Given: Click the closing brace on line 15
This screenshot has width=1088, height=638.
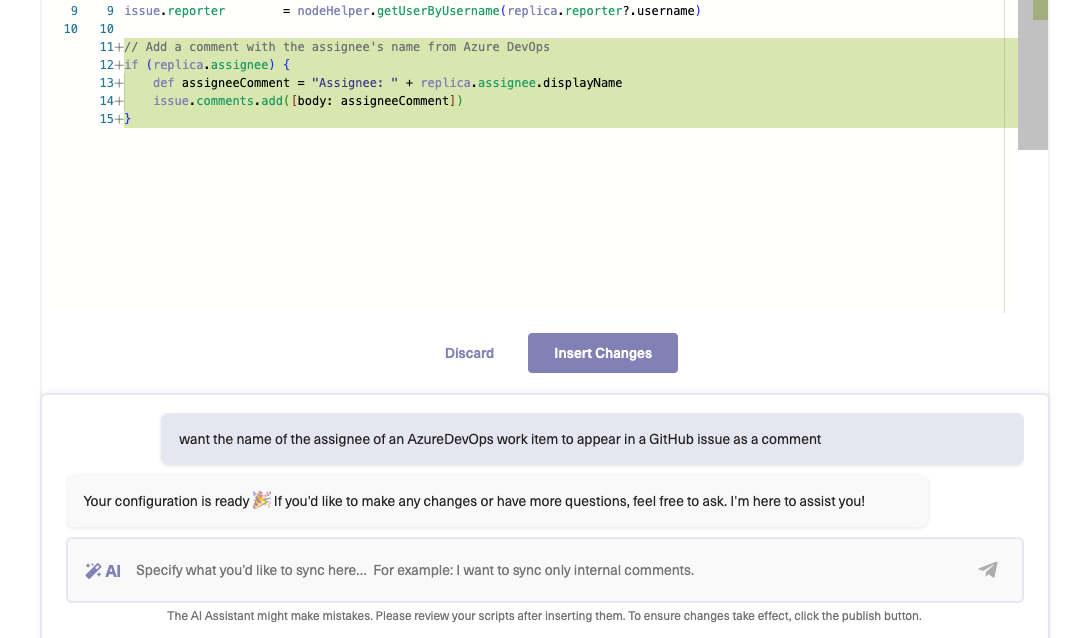Looking at the screenshot, I should [128, 119].
